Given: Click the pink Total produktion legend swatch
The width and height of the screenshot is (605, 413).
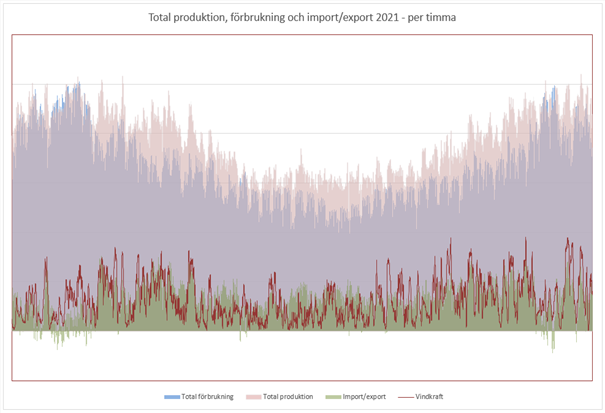Looking at the screenshot, I should (x=253, y=397).
